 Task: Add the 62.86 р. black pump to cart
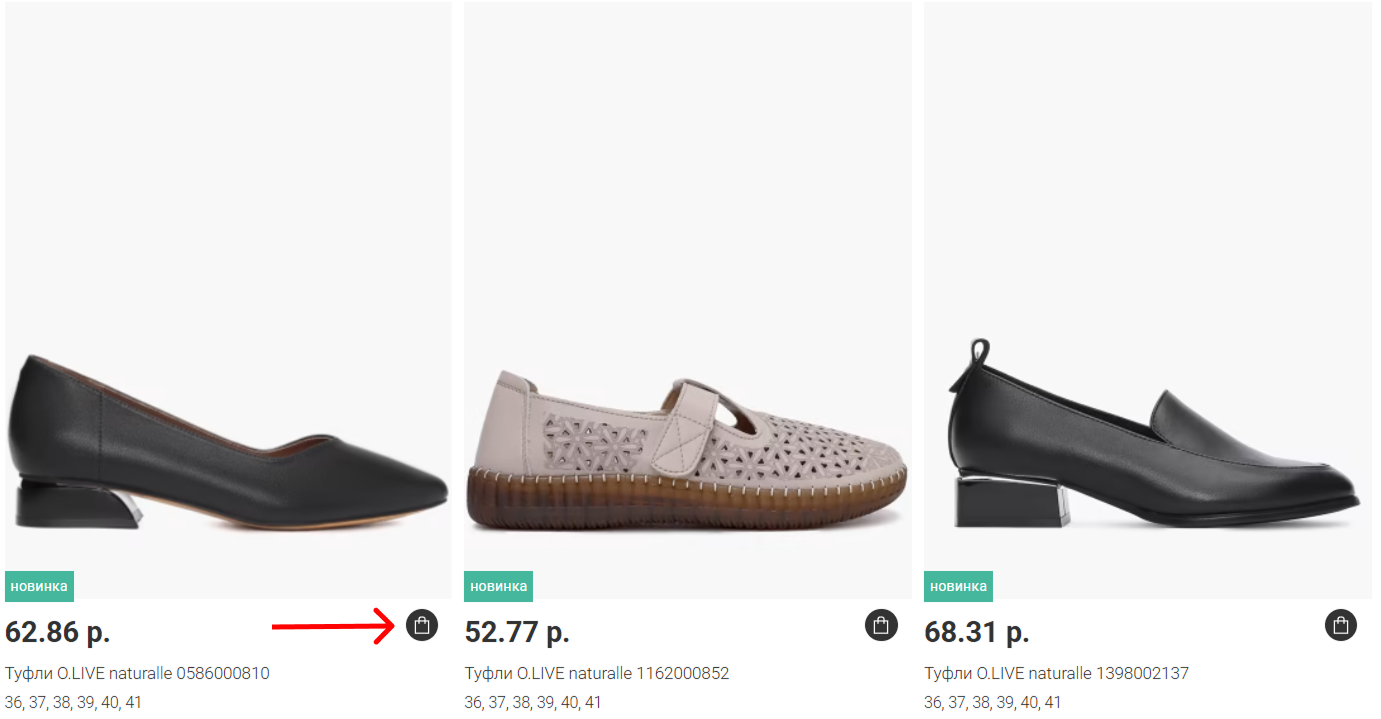click(x=422, y=626)
